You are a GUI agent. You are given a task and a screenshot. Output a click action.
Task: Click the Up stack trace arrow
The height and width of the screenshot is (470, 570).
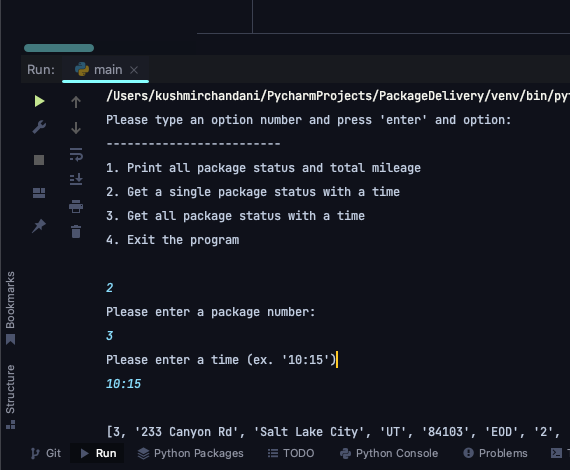pyautogui.click(x=76, y=102)
